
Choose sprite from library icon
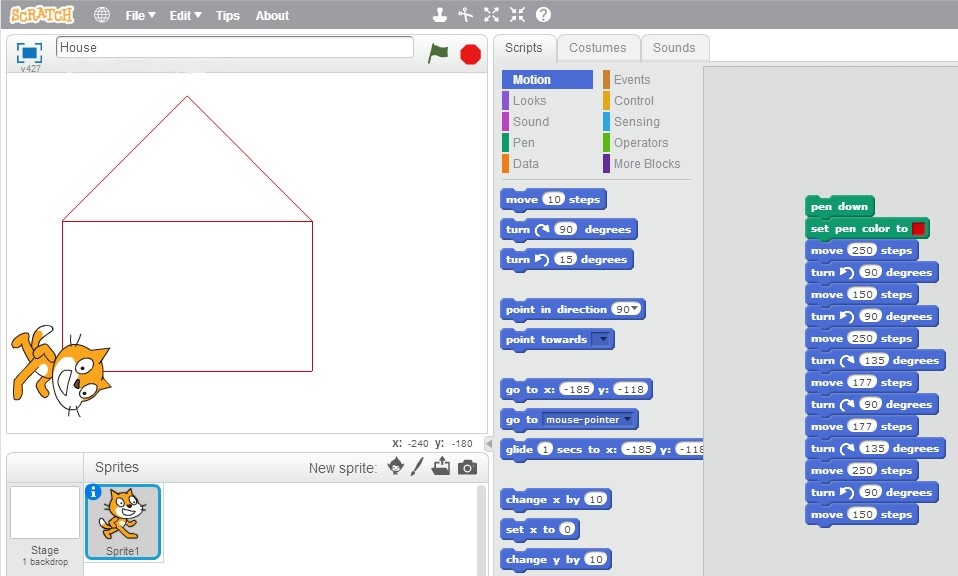tap(396, 467)
